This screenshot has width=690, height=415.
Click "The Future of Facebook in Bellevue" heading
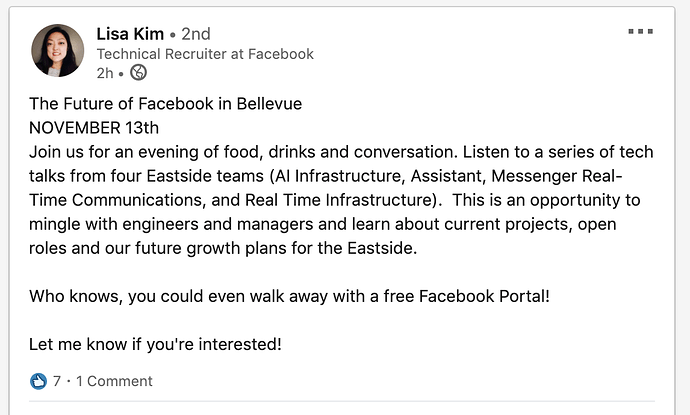click(x=165, y=104)
